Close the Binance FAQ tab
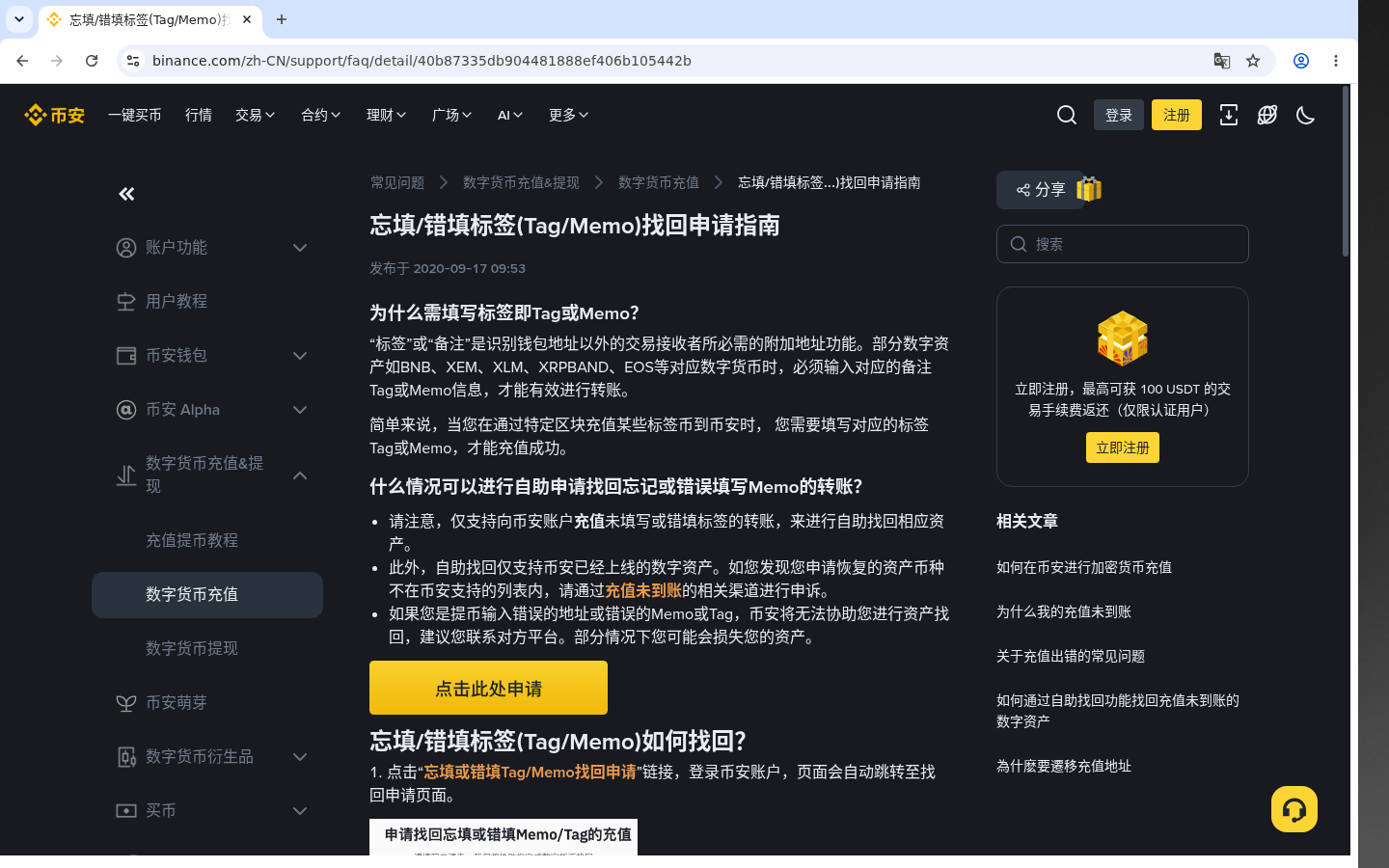The height and width of the screenshot is (868, 1389). pos(247,19)
